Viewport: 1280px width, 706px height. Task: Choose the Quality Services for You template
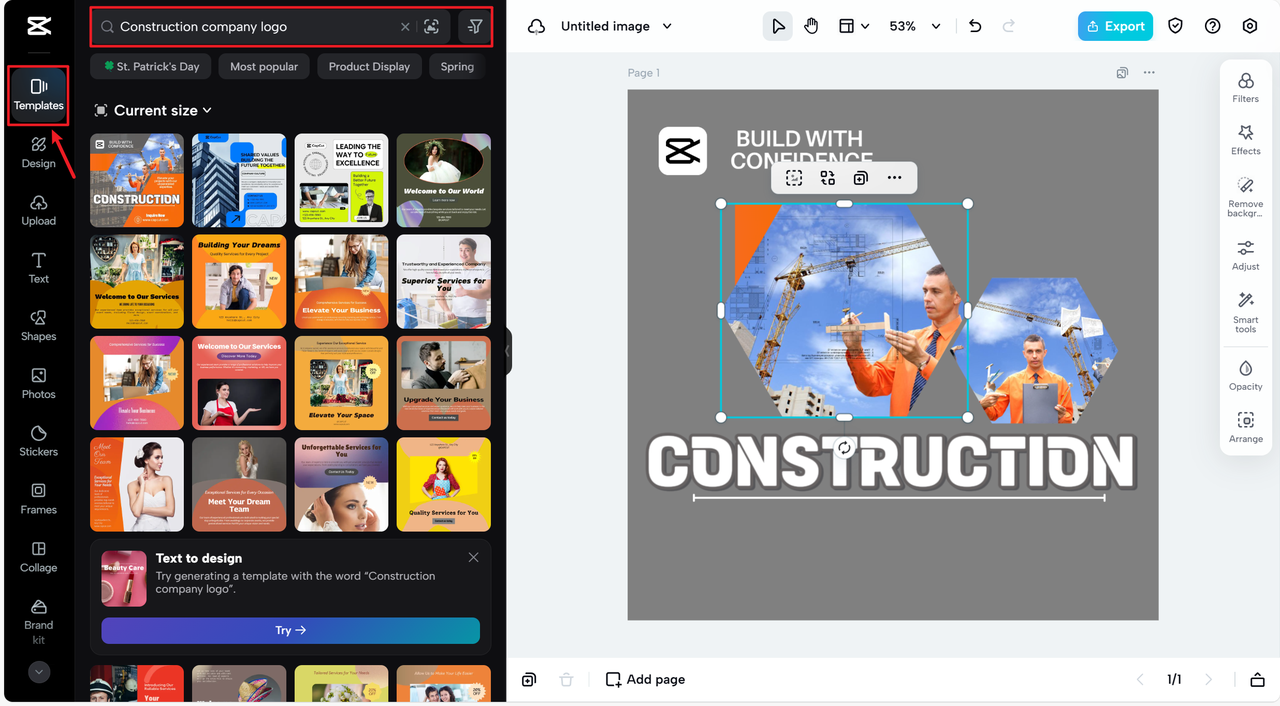(443, 484)
